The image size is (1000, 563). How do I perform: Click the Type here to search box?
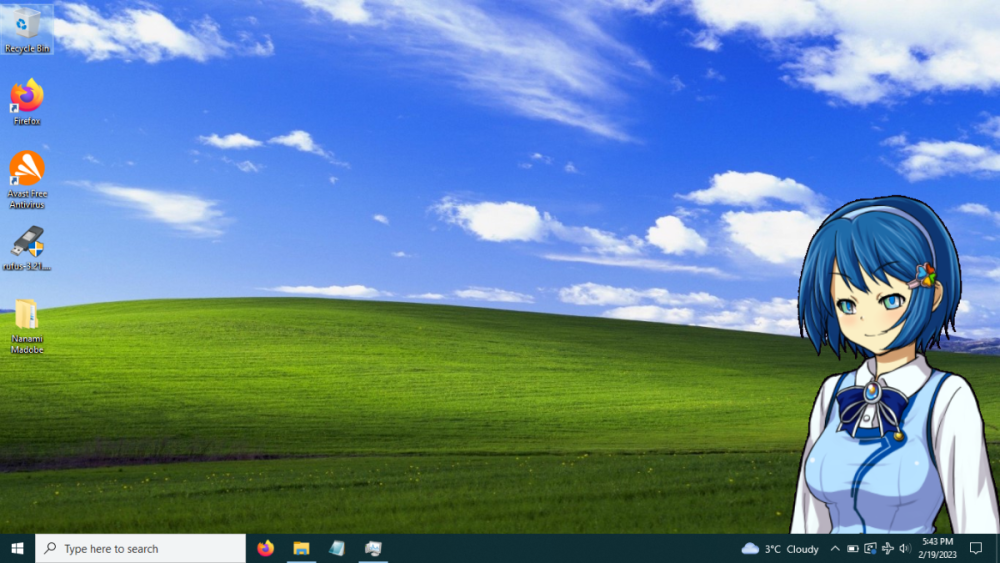coord(140,548)
